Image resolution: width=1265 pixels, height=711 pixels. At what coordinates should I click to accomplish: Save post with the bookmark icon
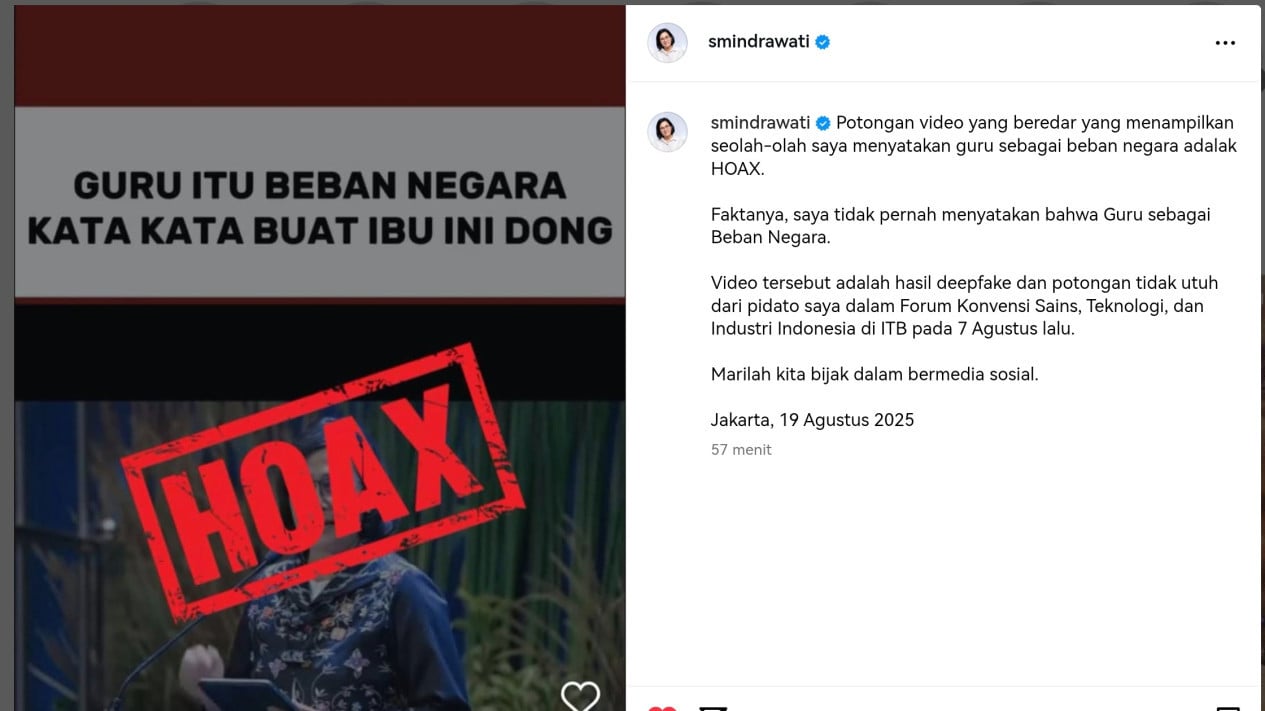[x=1227, y=707]
